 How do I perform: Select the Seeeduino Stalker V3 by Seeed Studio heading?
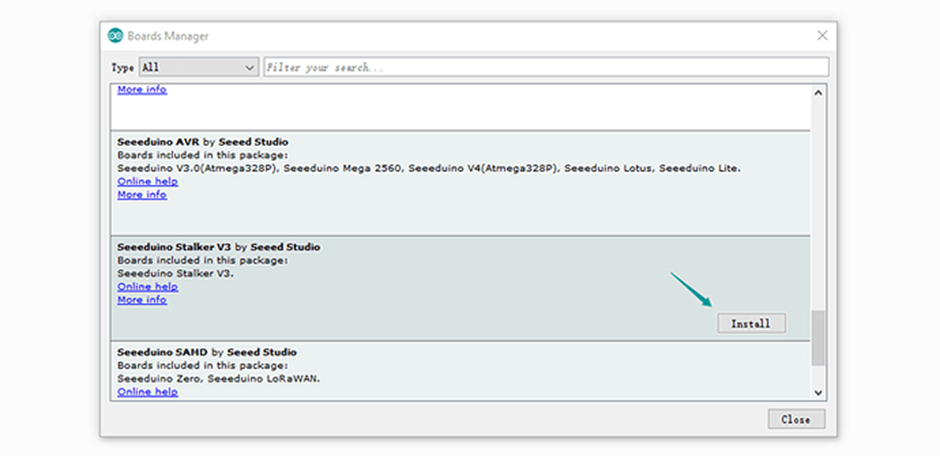point(219,247)
